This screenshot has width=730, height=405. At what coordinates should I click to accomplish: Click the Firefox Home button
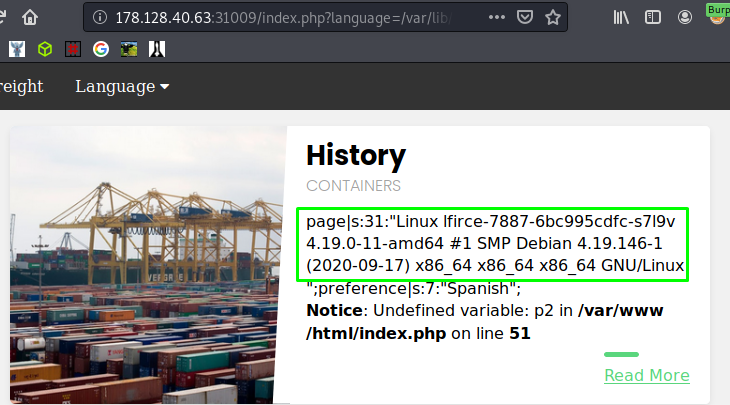pos(31,17)
